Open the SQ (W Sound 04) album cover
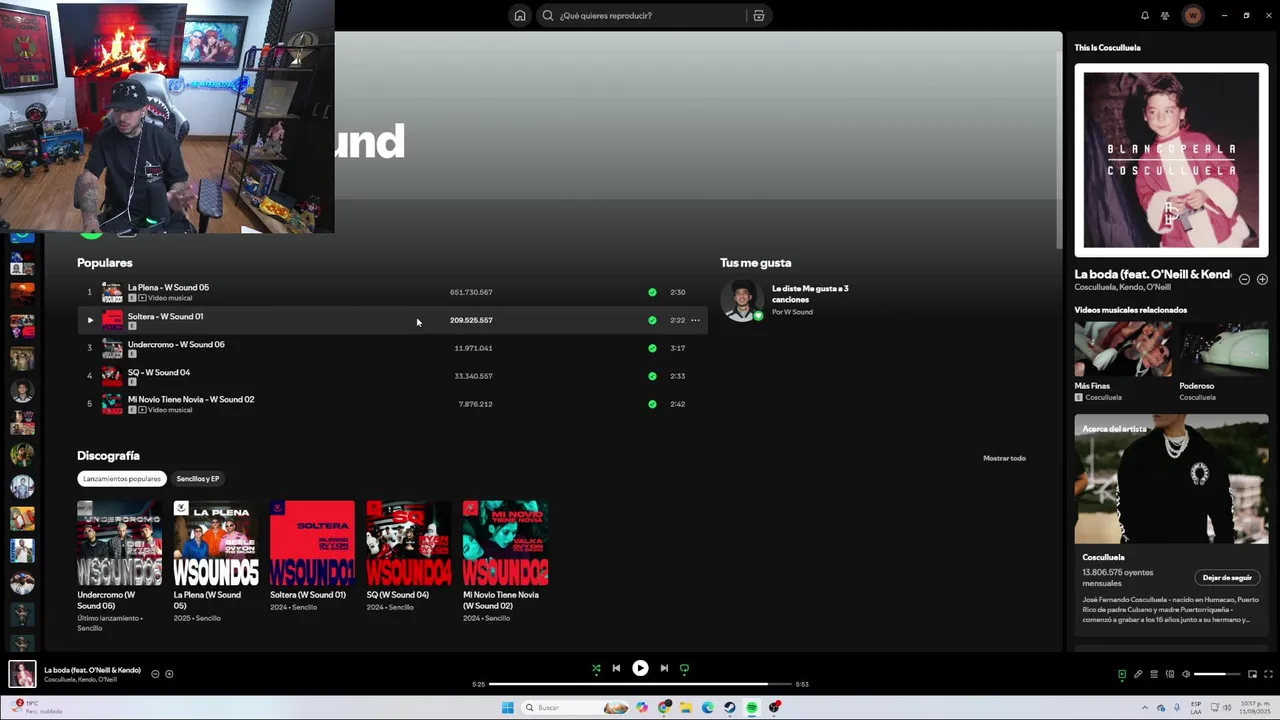 (x=408, y=543)
